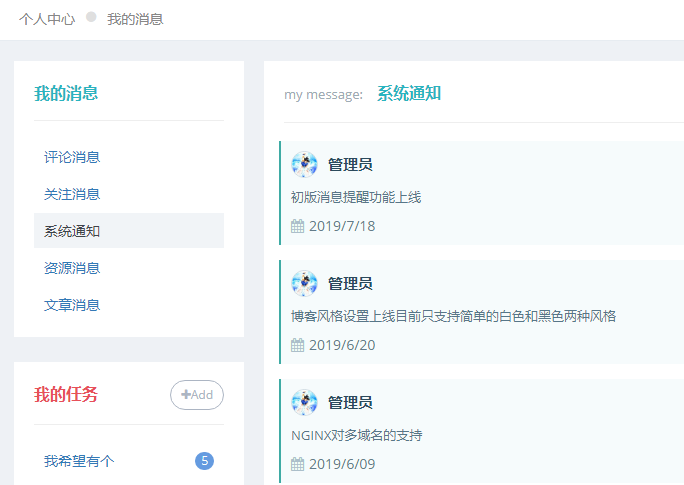
Task: Open the 博客风格设置上线 notification text
Action: tap(454, 316)
